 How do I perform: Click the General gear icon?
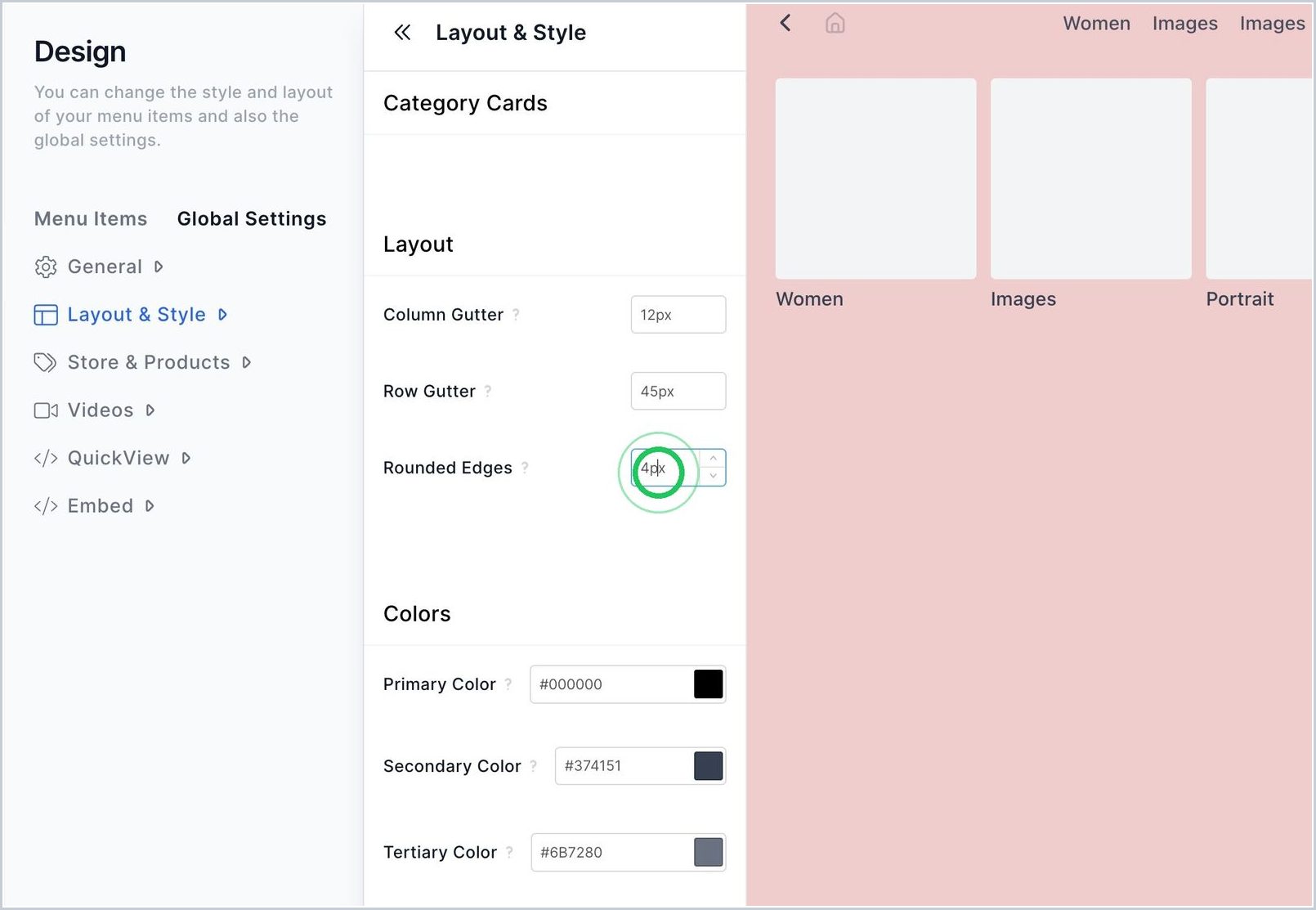(x=46, y=267)
